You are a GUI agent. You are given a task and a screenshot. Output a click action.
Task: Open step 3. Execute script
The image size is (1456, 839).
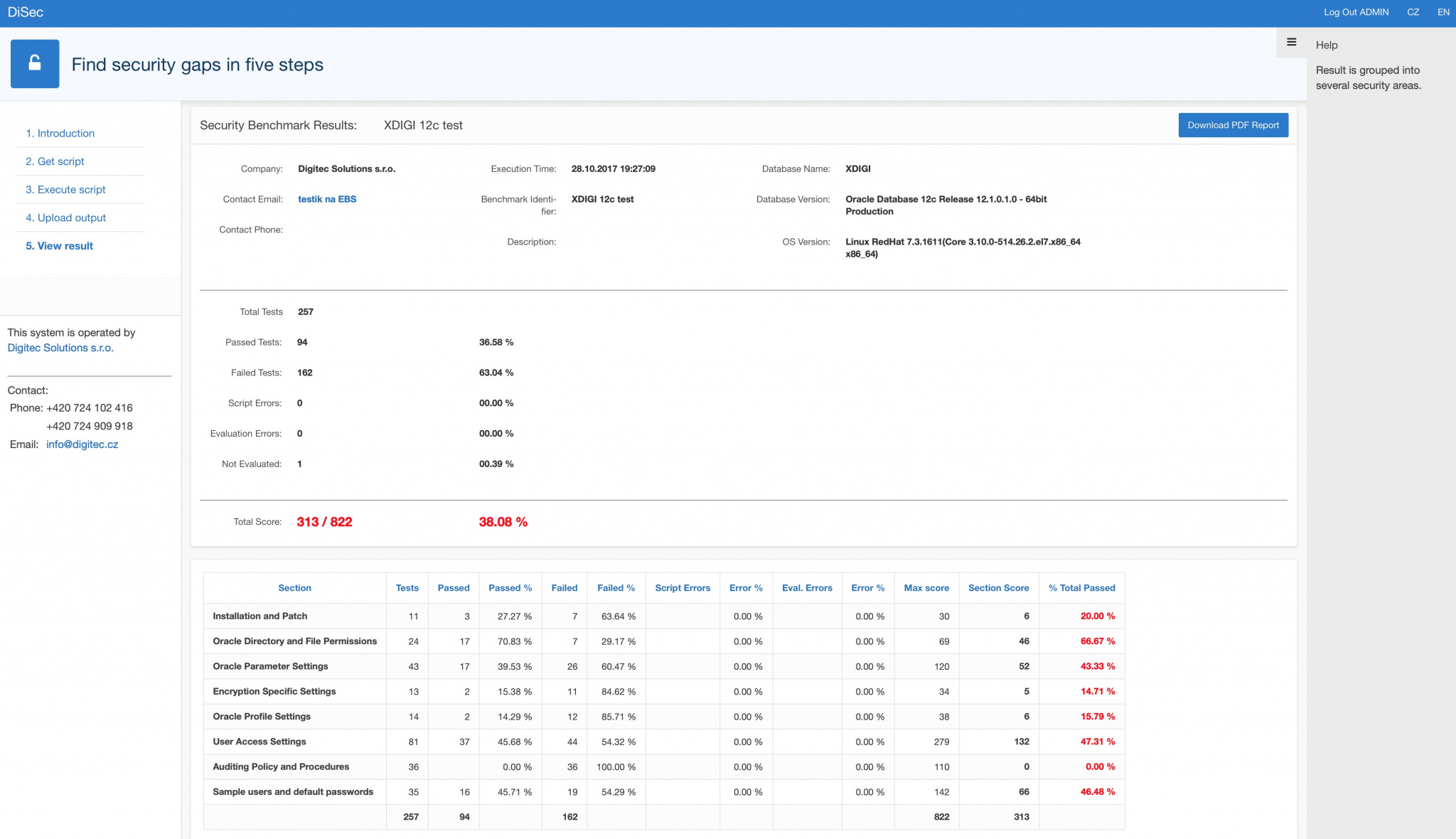click(65, 190)
